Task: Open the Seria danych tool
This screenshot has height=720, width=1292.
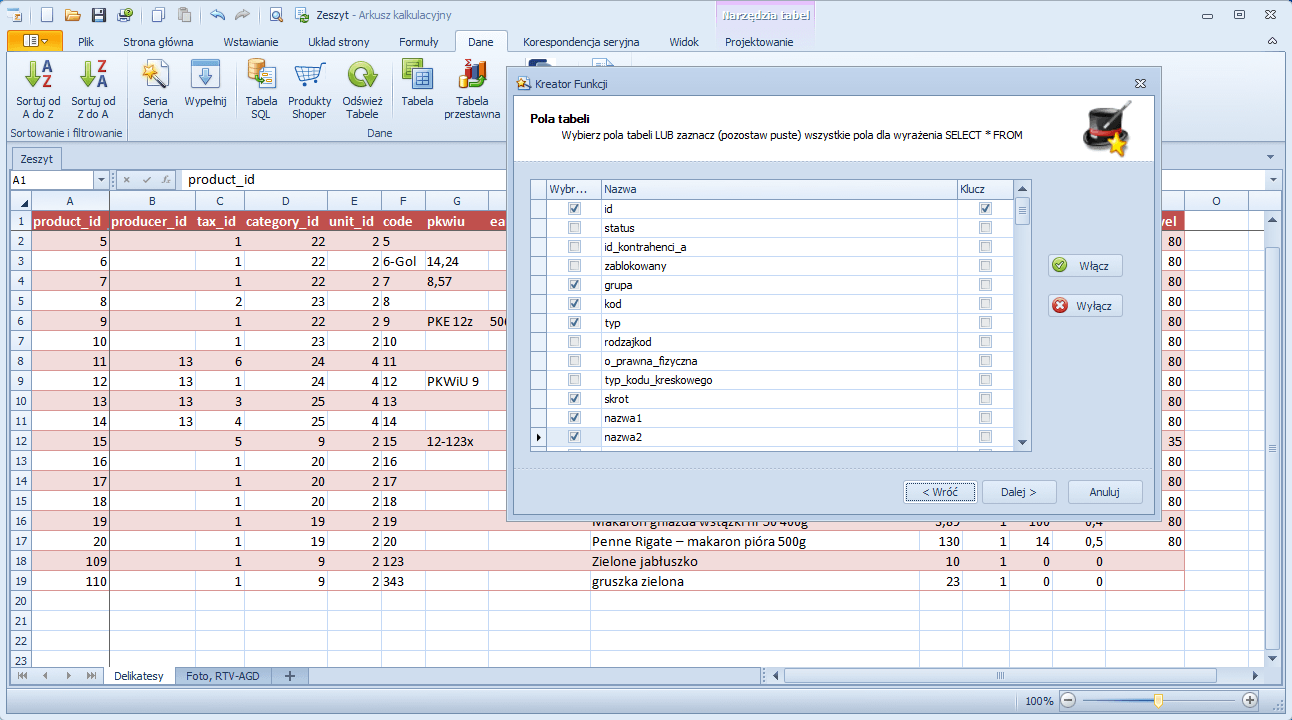Action: coord(155,75)
